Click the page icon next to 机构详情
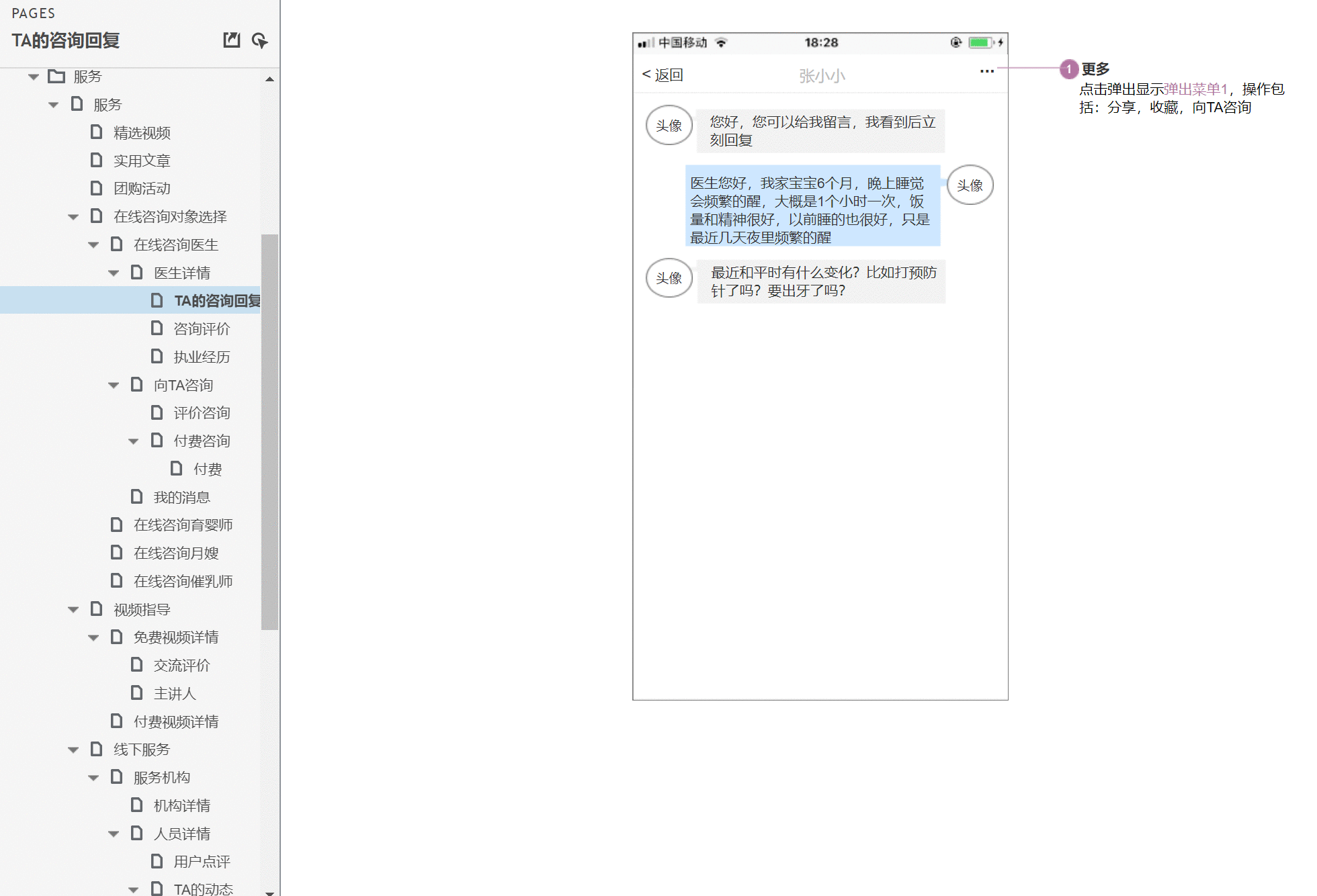Screen dimensions: 1317x896 tap(137, 805)
